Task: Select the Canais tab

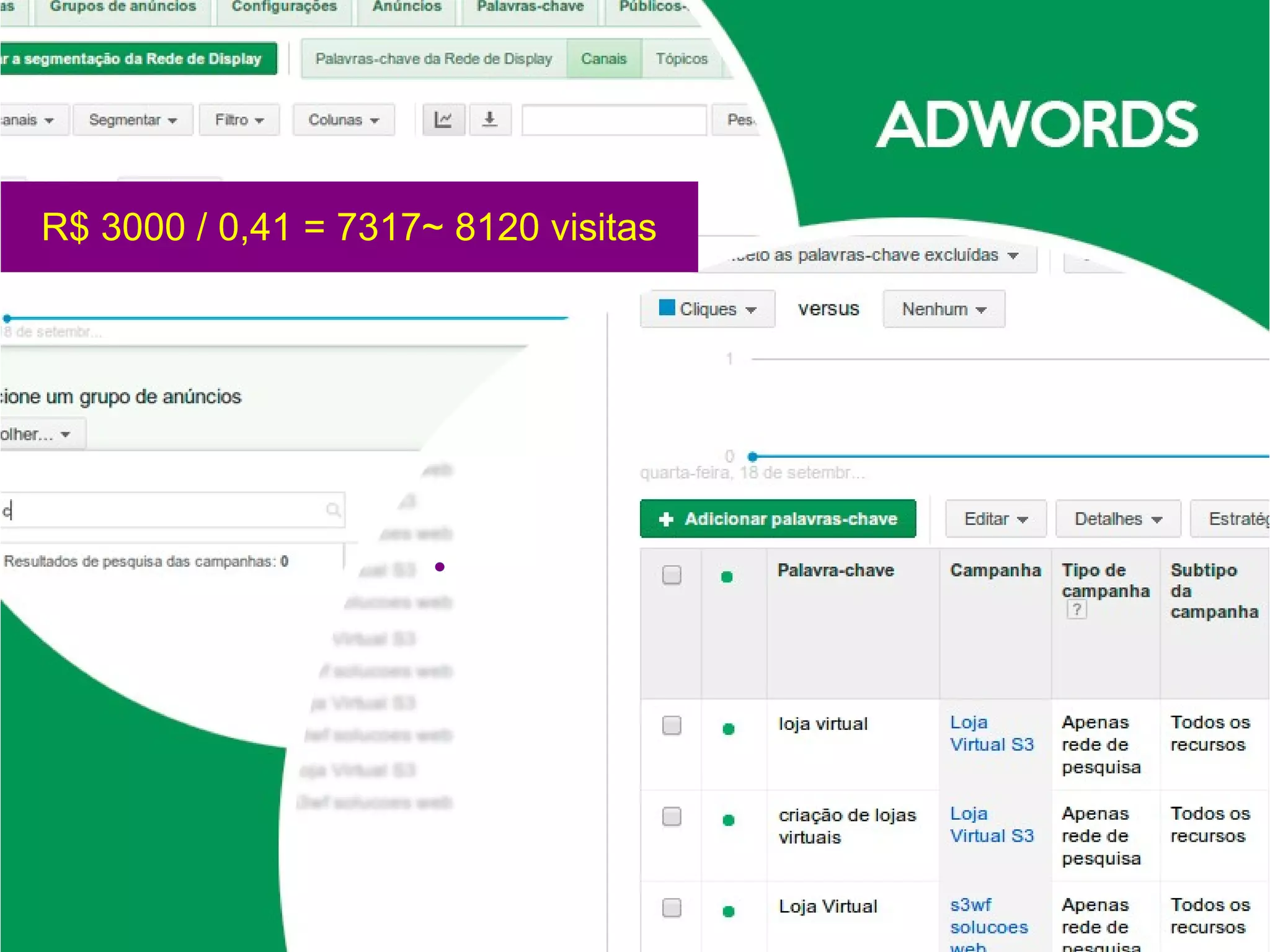Action: [604, 59]
